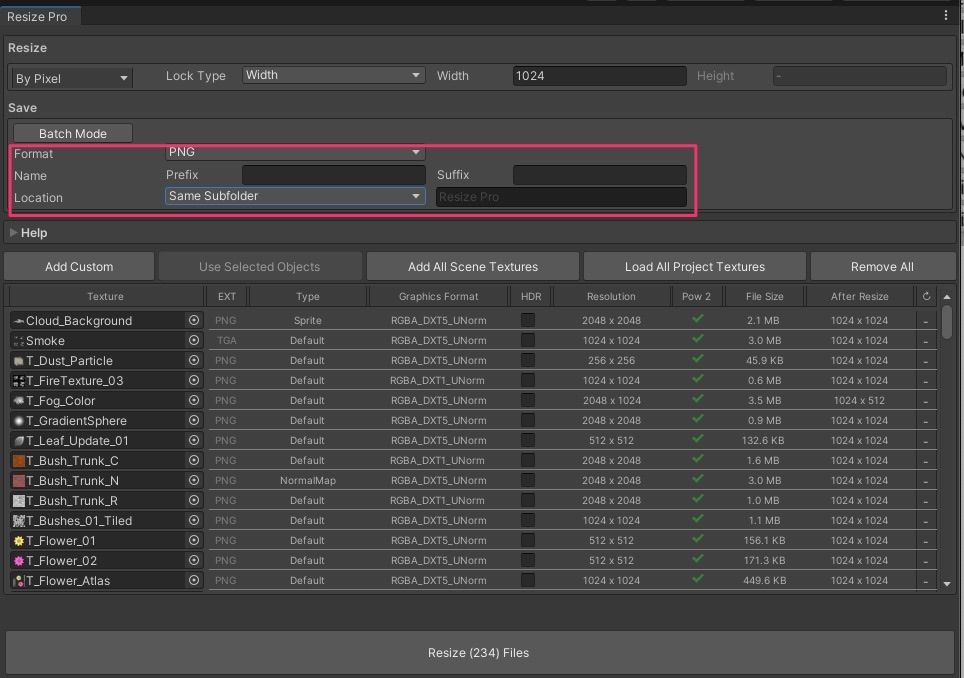This screenshot has width=964, height=678.
Task: Remove T_Flower_Atlas row with minus button
Action: (x=926, y=580)
